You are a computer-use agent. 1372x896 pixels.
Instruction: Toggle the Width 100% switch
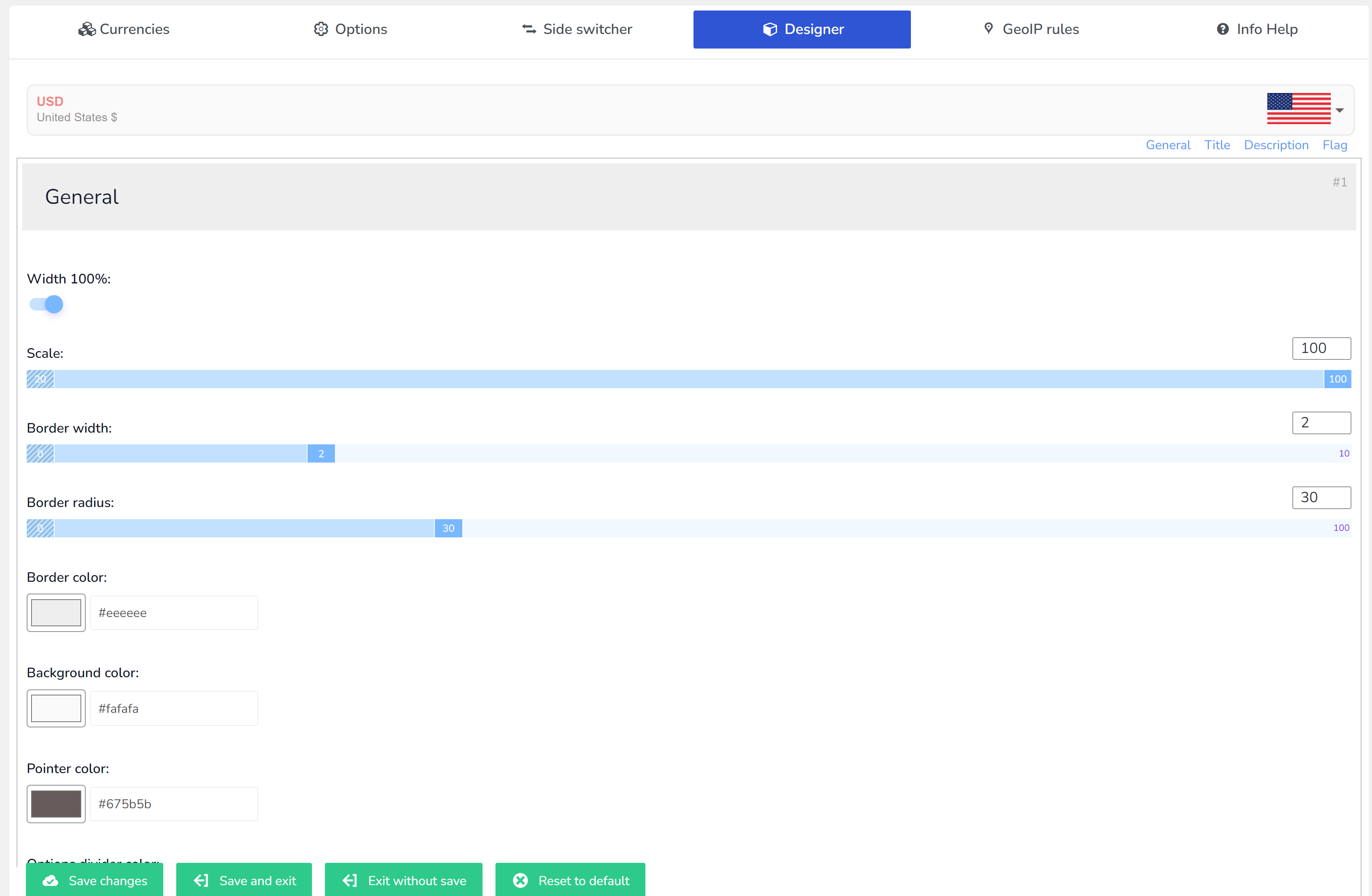46,304
